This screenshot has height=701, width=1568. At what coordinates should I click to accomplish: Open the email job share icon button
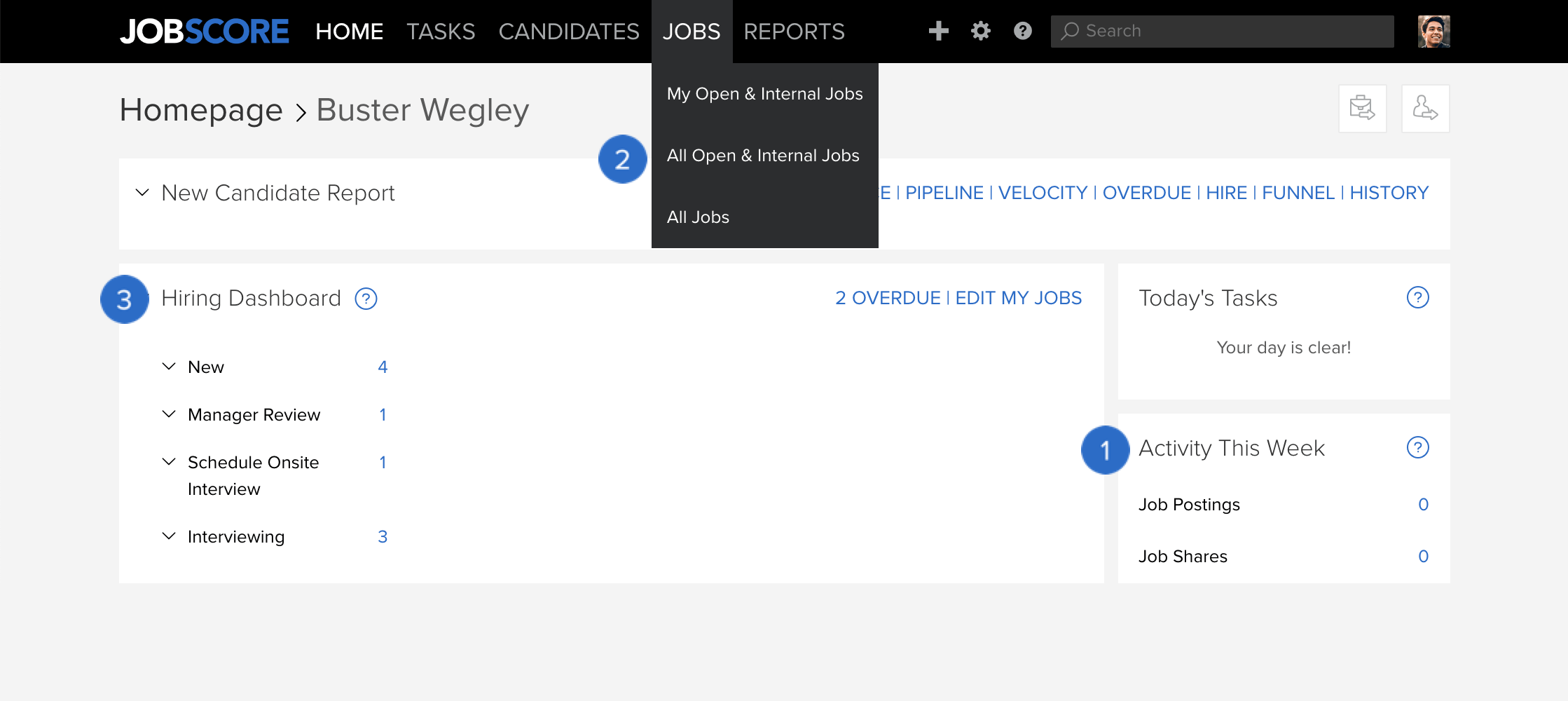point(1362,109)
